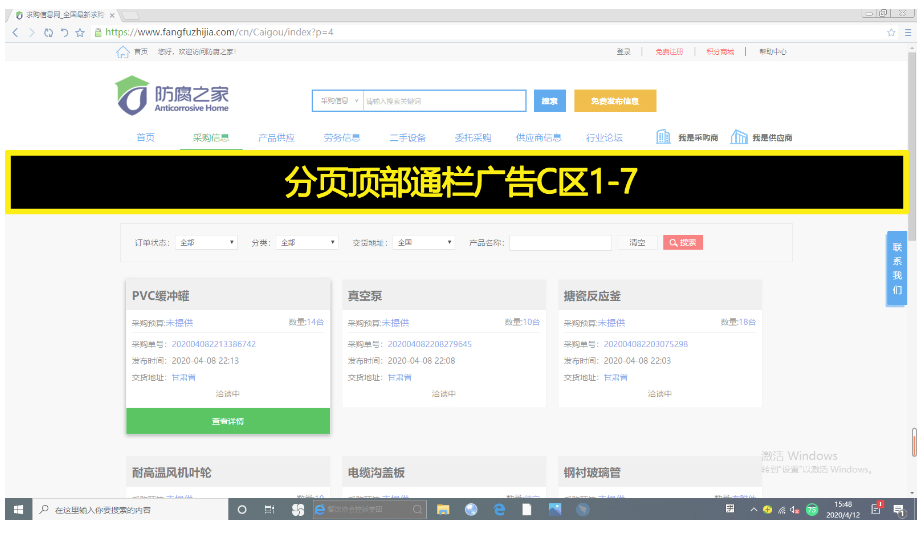Screen dimensions: 923x545
Task: Click the 免费注册 link in the top bar
Action: click(x=669, y=52)
